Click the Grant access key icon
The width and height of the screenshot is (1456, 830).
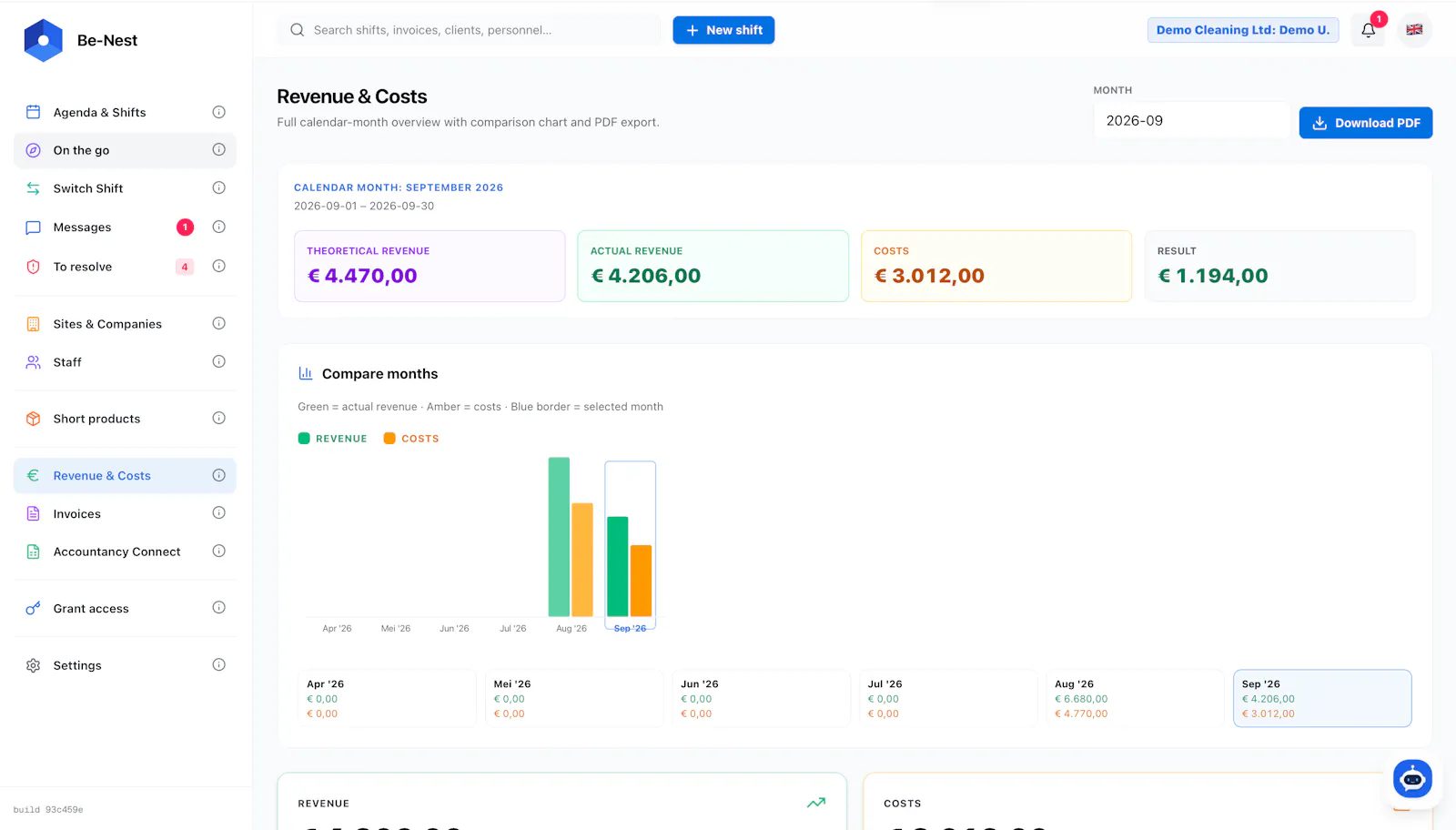[34, 609]
